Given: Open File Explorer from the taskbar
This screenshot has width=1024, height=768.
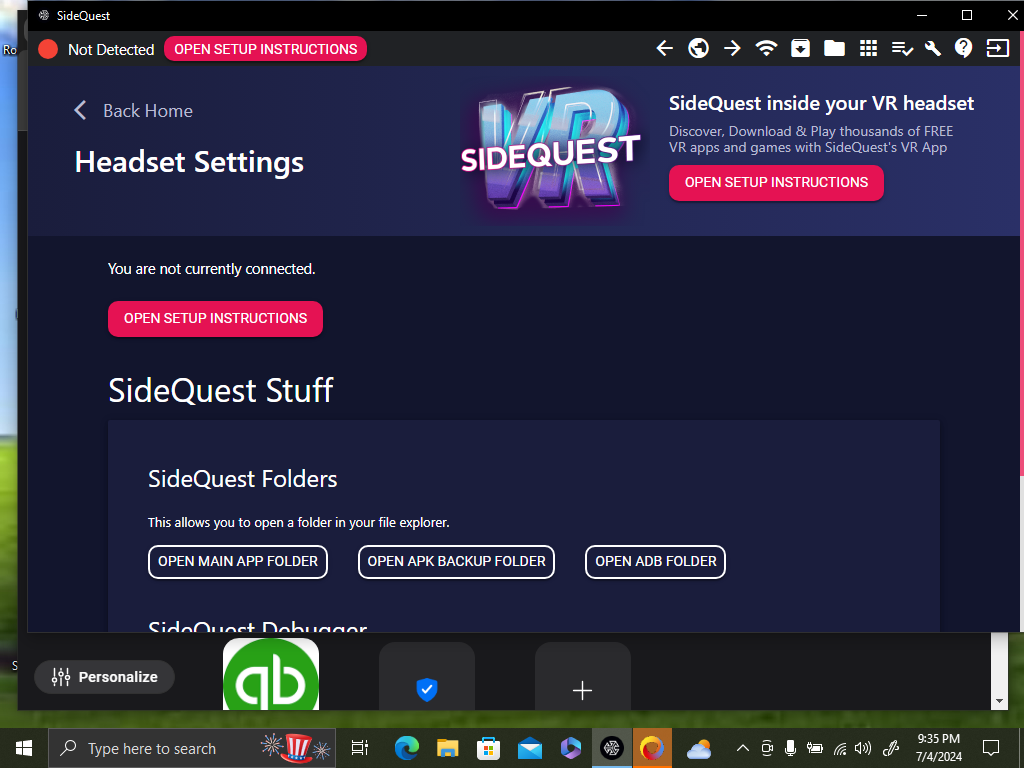Looking at the screenshot, I should [x=447, y=748].
